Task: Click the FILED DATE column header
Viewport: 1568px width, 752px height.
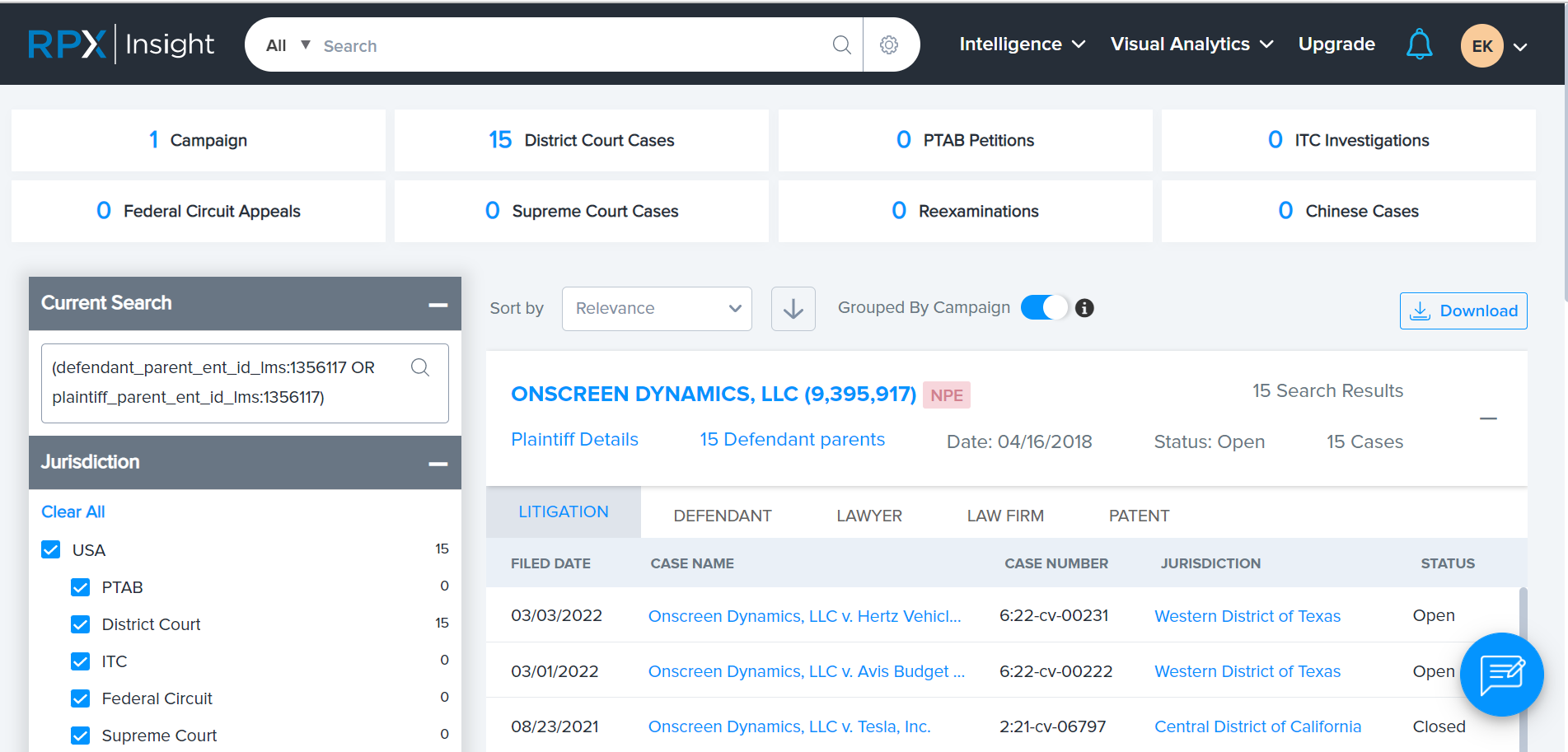Action: click(x=550, y=563)
